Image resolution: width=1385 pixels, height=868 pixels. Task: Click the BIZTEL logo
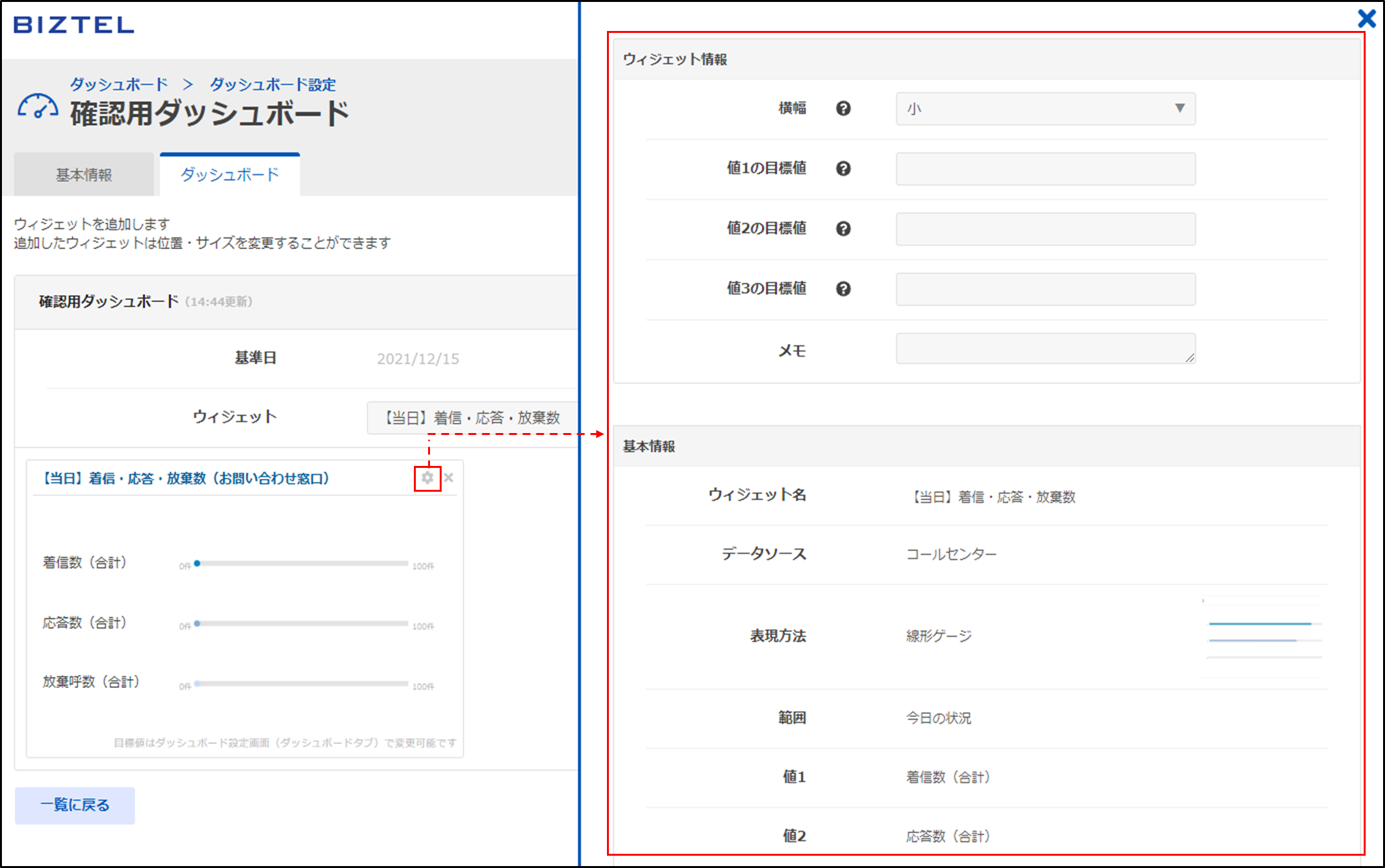click(x=74, y=25)
